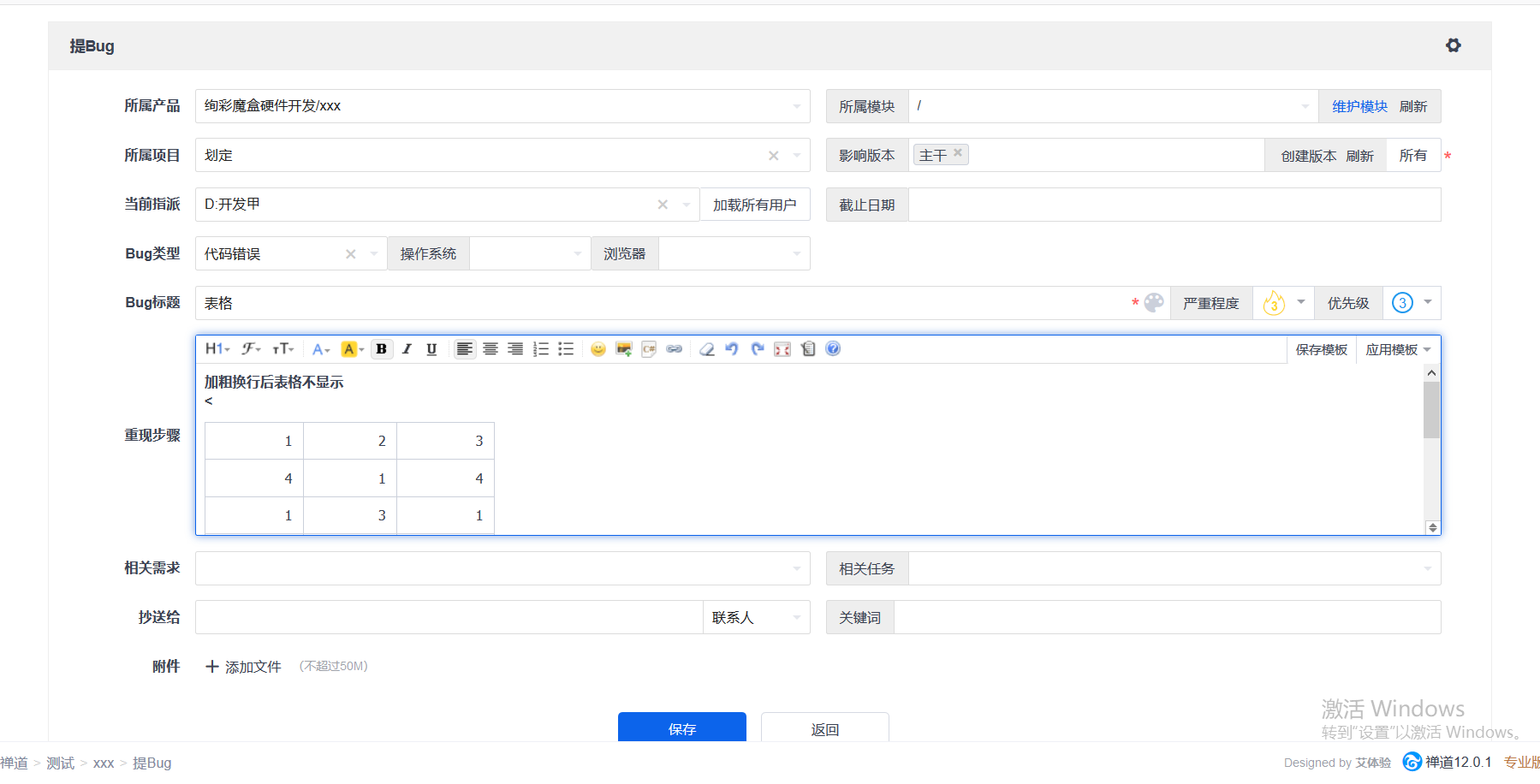Click the insert image icon
Image resolution: width=1540 pixels, height=784 pixels.
623,349
